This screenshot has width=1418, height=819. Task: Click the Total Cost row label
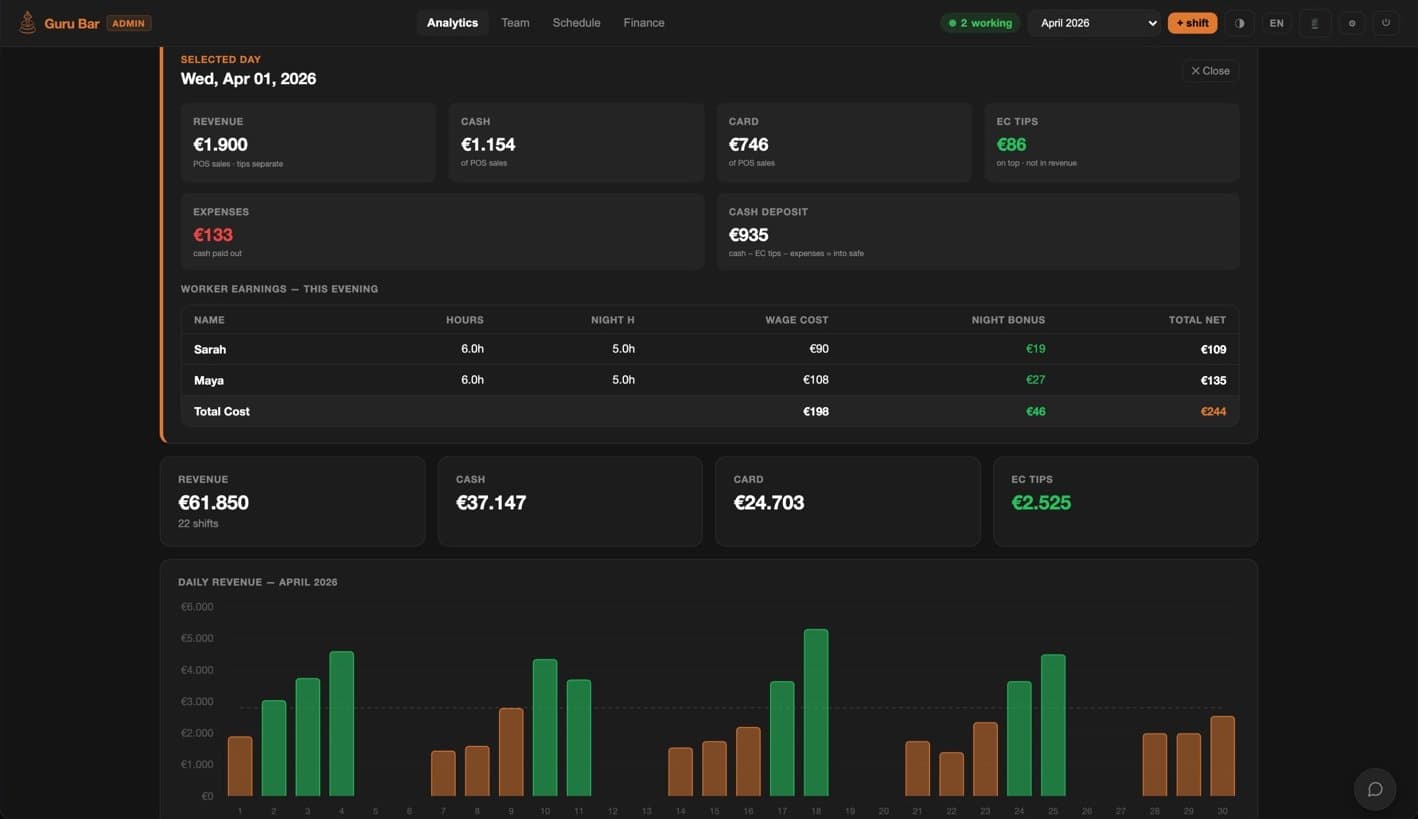pos(222,412)
